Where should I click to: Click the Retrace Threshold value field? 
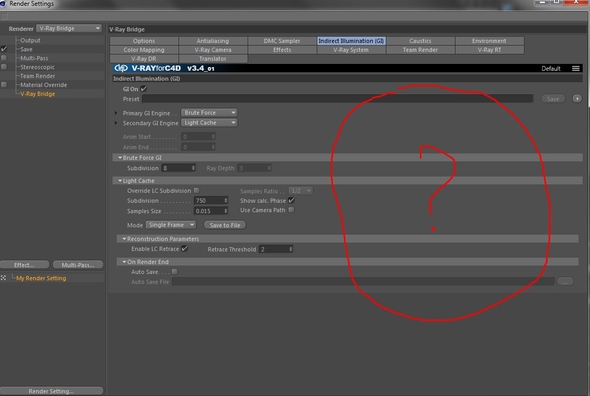click(x=276, y=249)
